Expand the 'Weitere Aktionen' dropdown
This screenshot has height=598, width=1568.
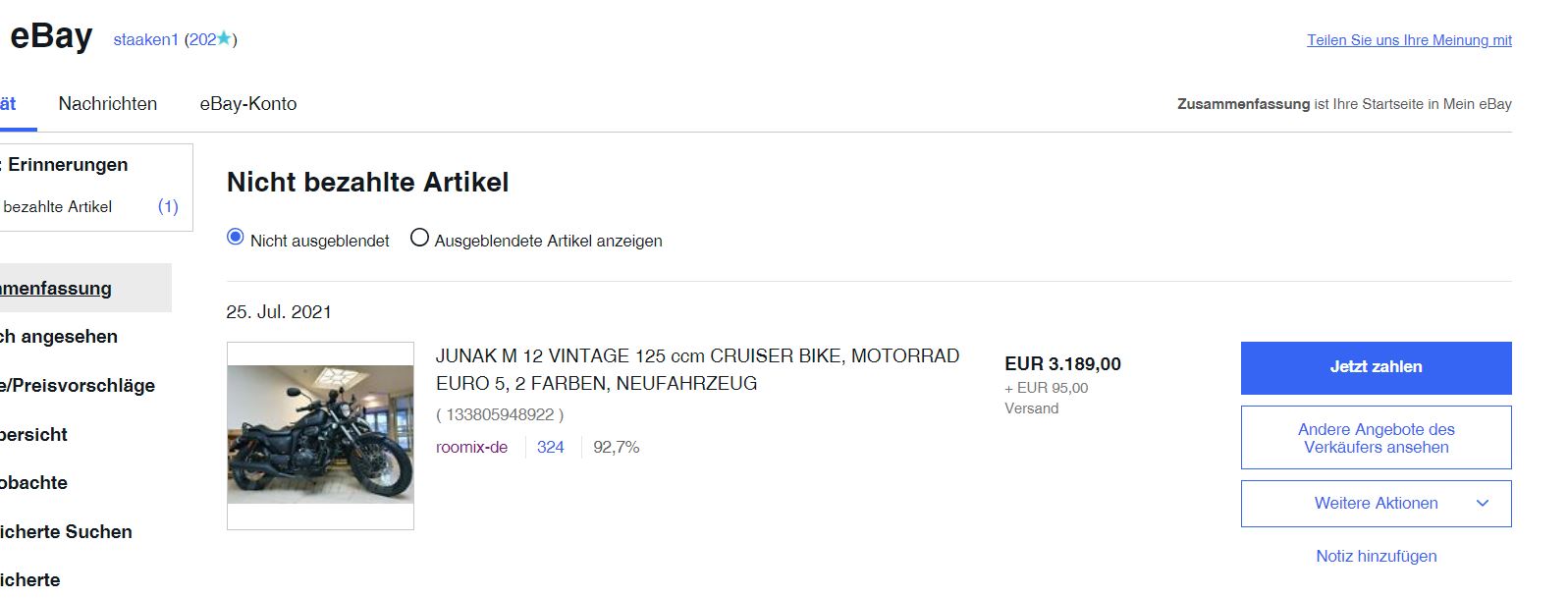(x=1375, y=503)
